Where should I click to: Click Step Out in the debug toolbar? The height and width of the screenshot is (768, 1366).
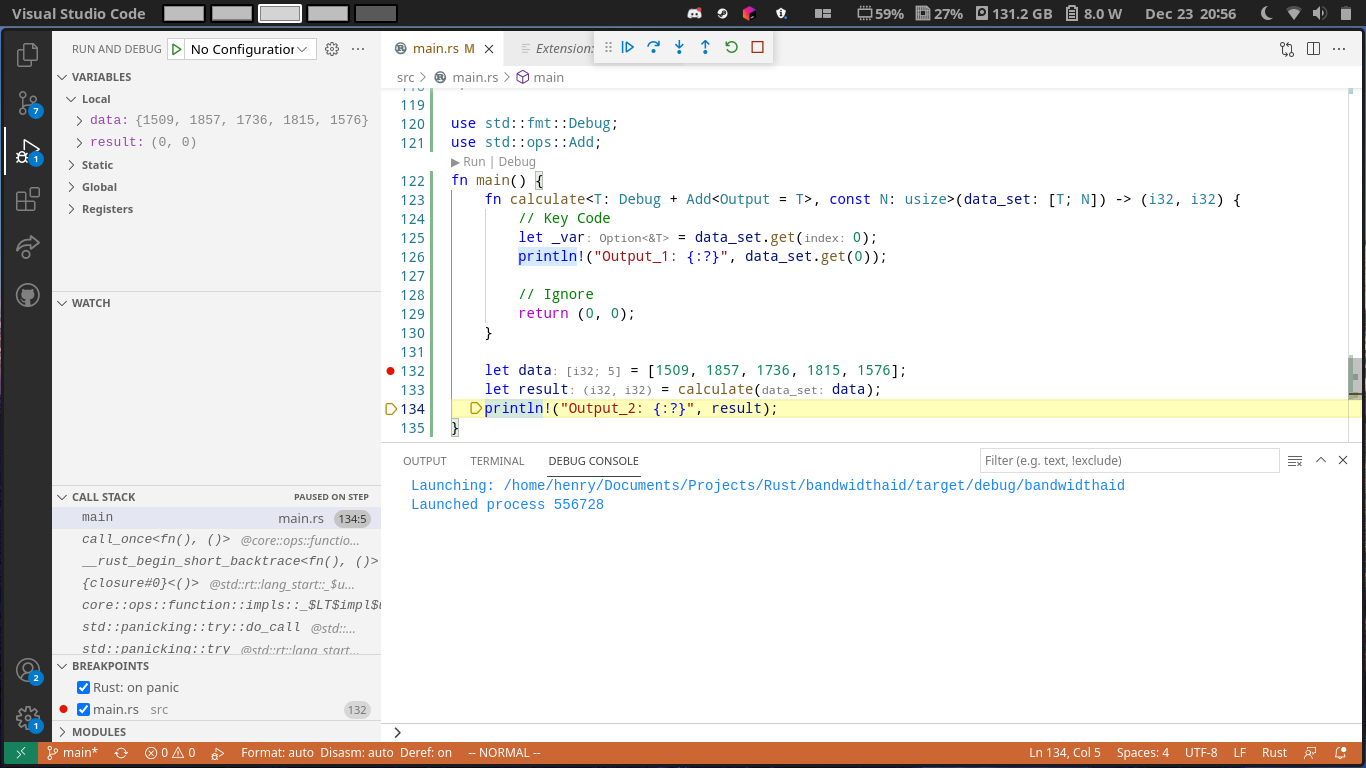coord(705,47)
